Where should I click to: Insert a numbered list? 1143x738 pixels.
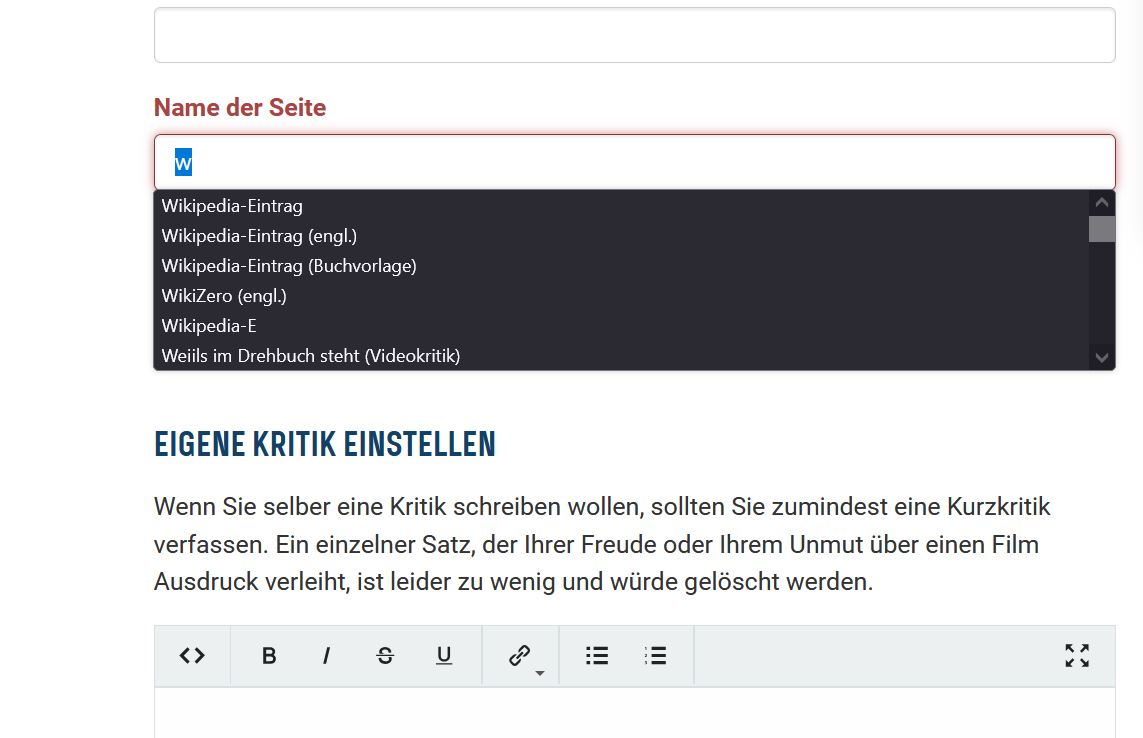click(x=655, y=656)
